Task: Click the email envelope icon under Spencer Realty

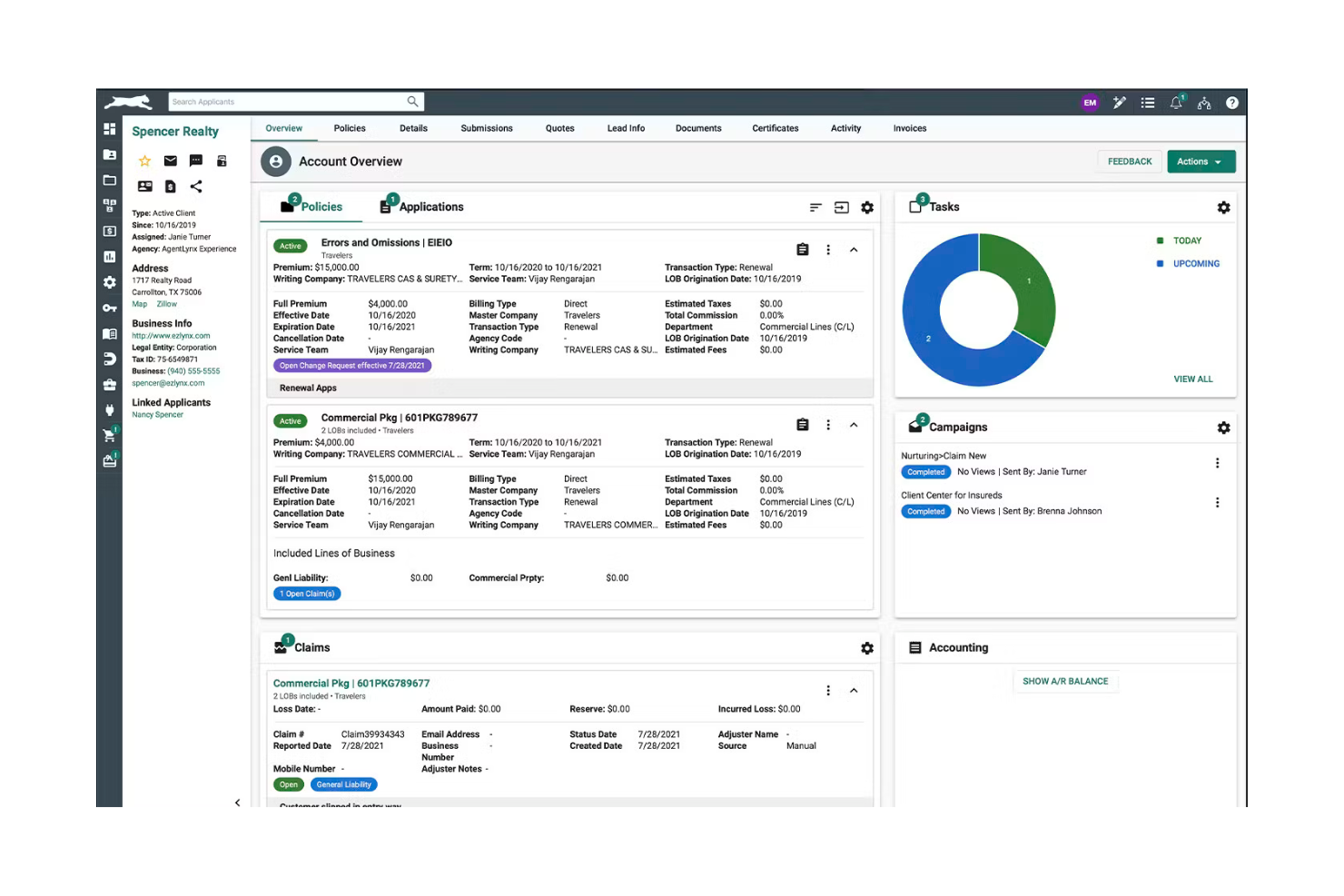Action: 170,161
